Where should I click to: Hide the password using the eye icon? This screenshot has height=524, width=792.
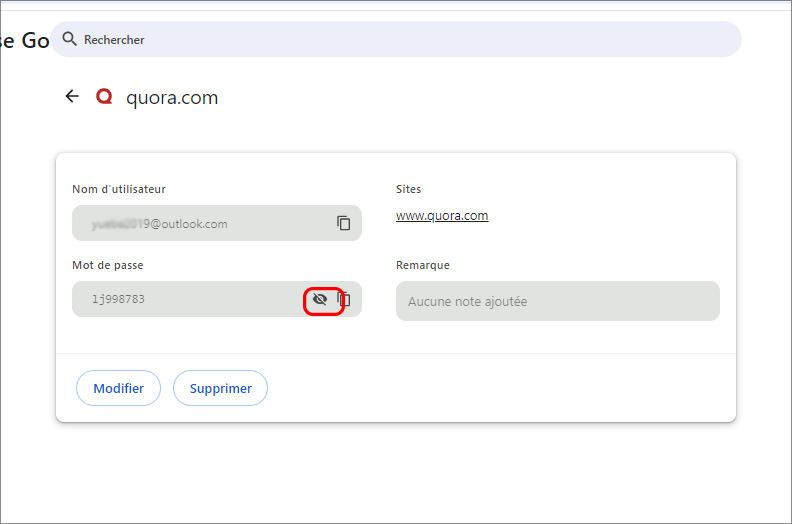point(320,299)
